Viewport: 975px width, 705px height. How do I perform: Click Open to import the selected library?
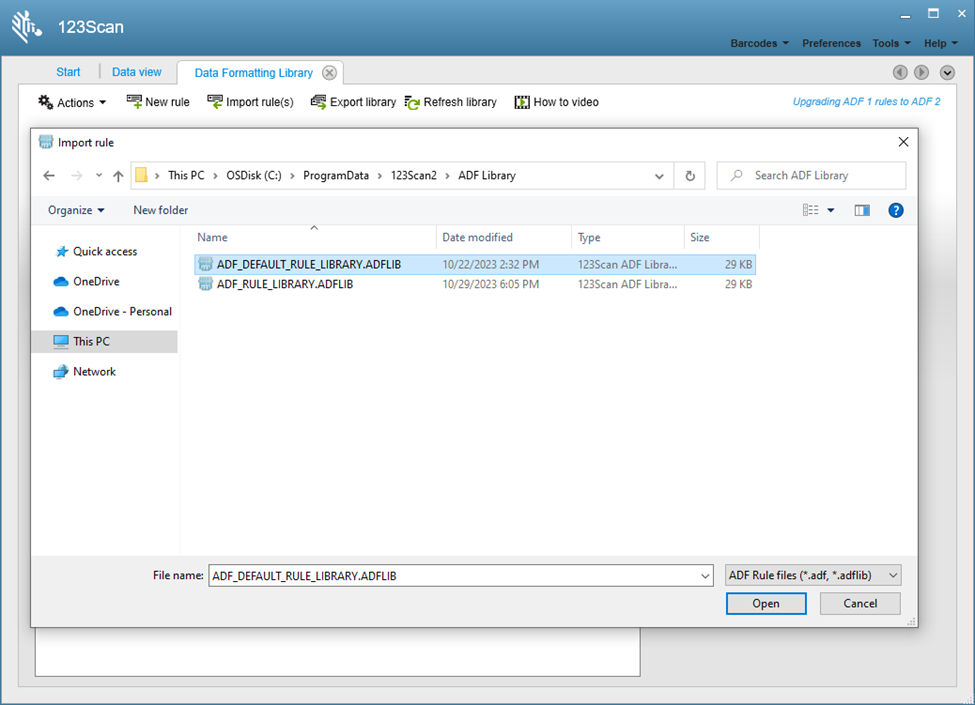point(765,603)
